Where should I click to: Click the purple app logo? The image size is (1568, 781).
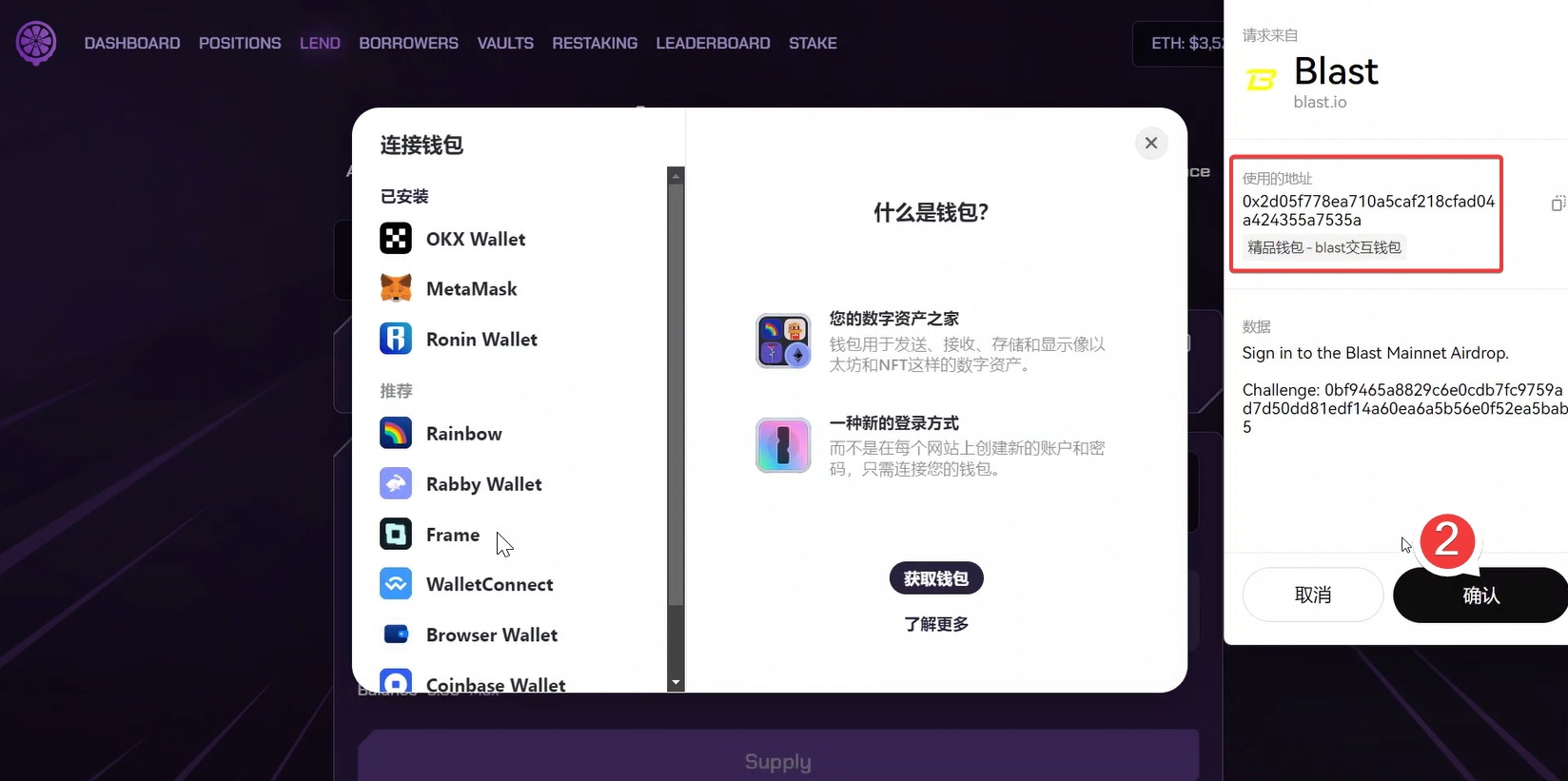pos(36,43)
